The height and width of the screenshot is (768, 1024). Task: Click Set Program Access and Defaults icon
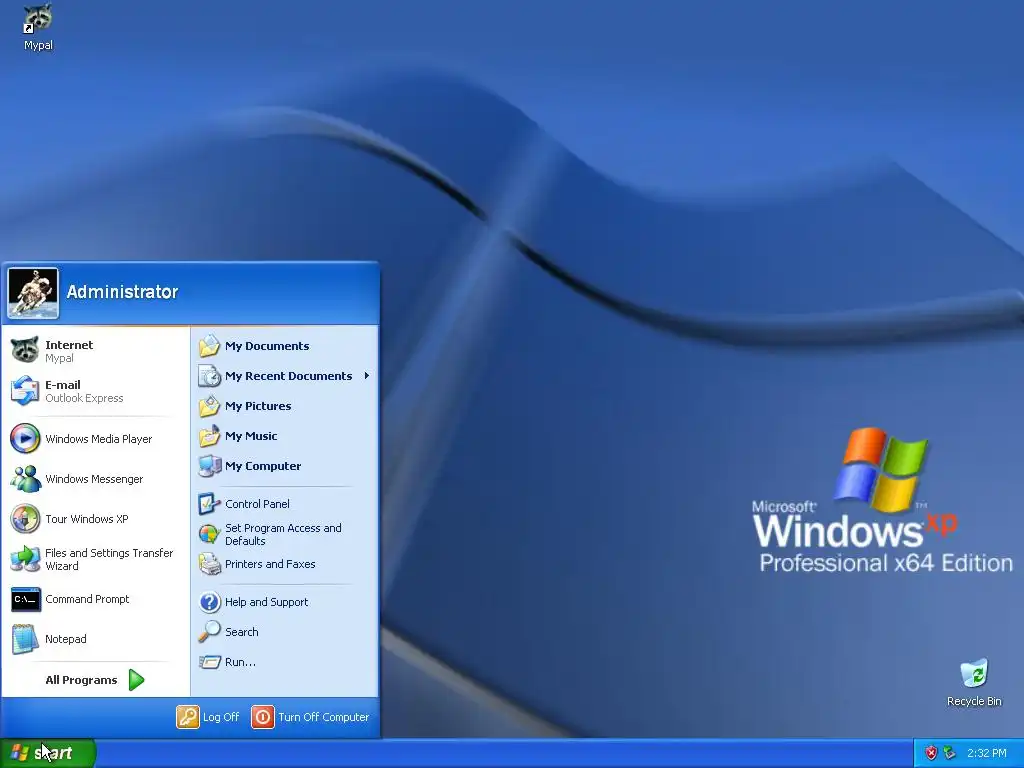pos(210,534)
